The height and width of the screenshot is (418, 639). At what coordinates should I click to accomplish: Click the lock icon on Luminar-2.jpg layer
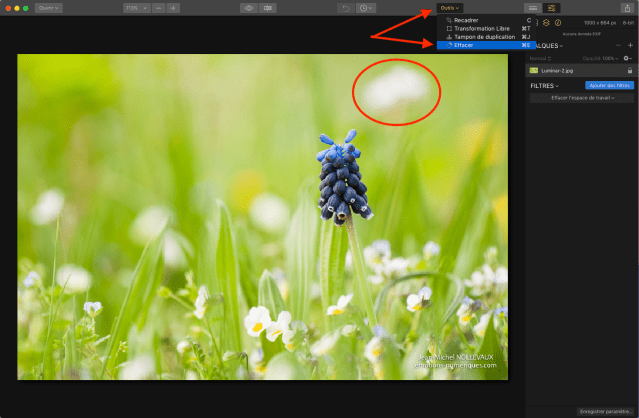pos(630,70)
